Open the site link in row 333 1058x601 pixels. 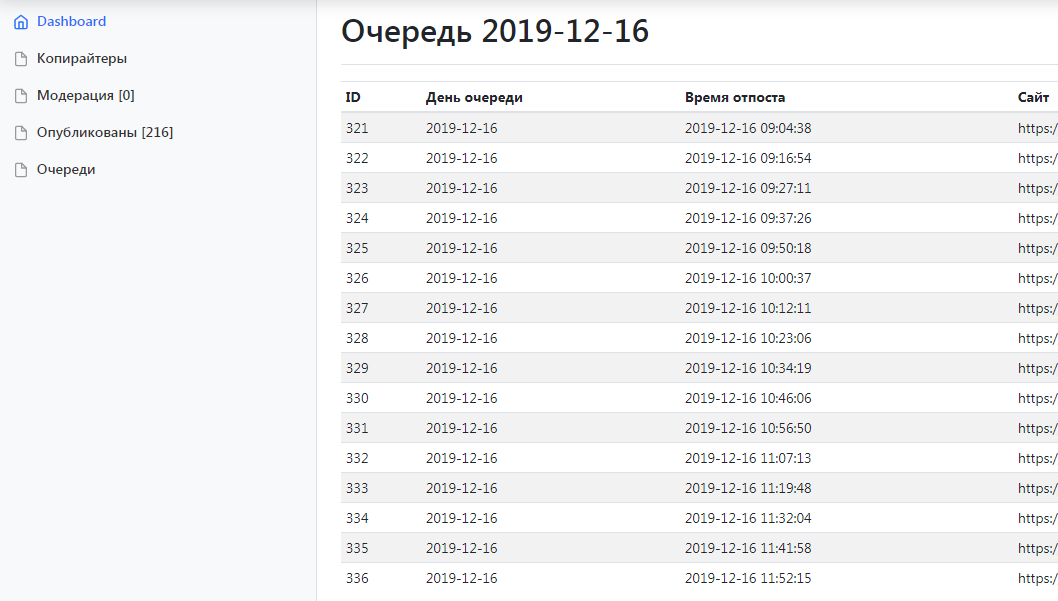click(1038, 488)
